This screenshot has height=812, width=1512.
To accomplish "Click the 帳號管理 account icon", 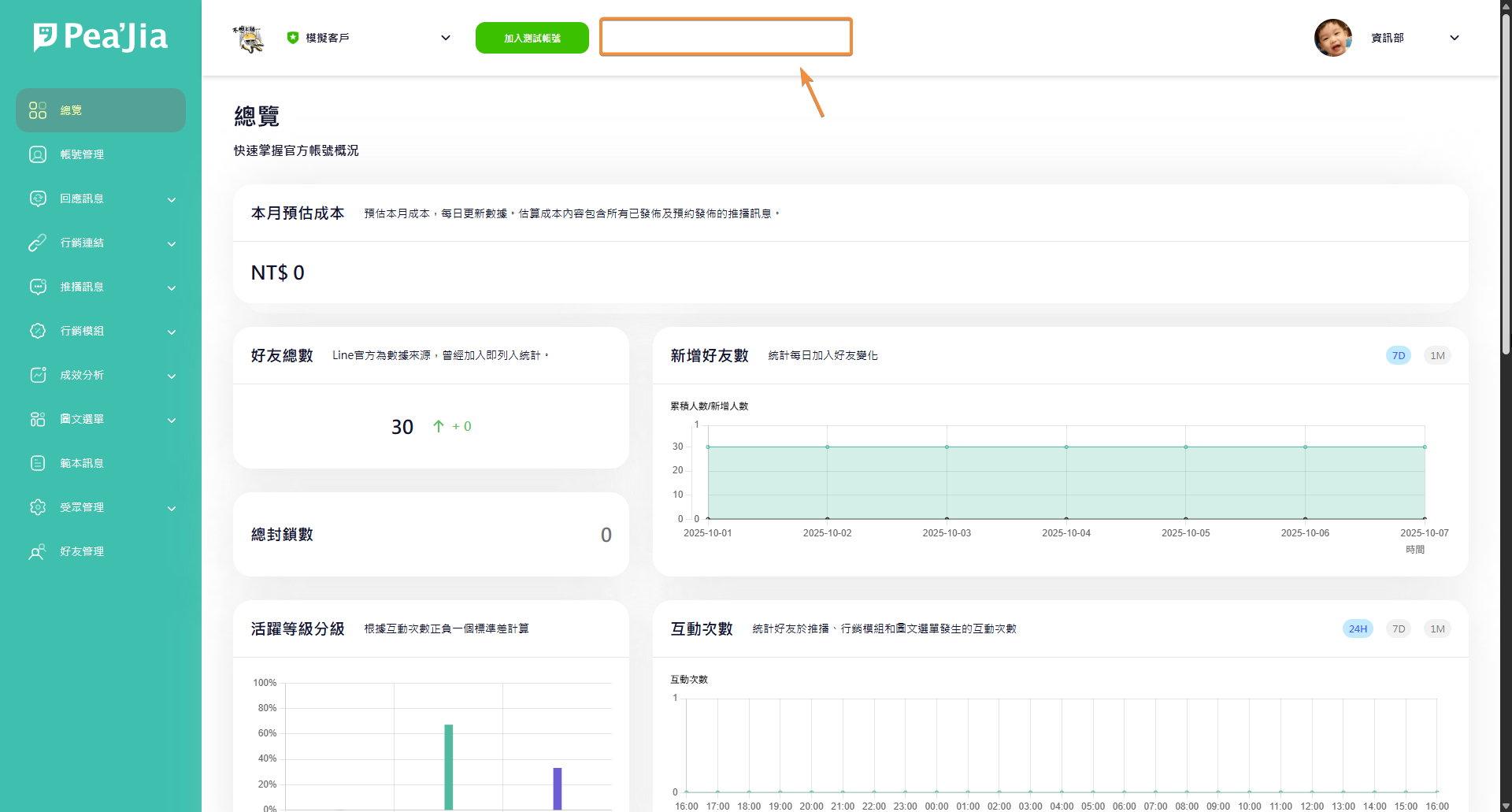I will tap(38, 154).
